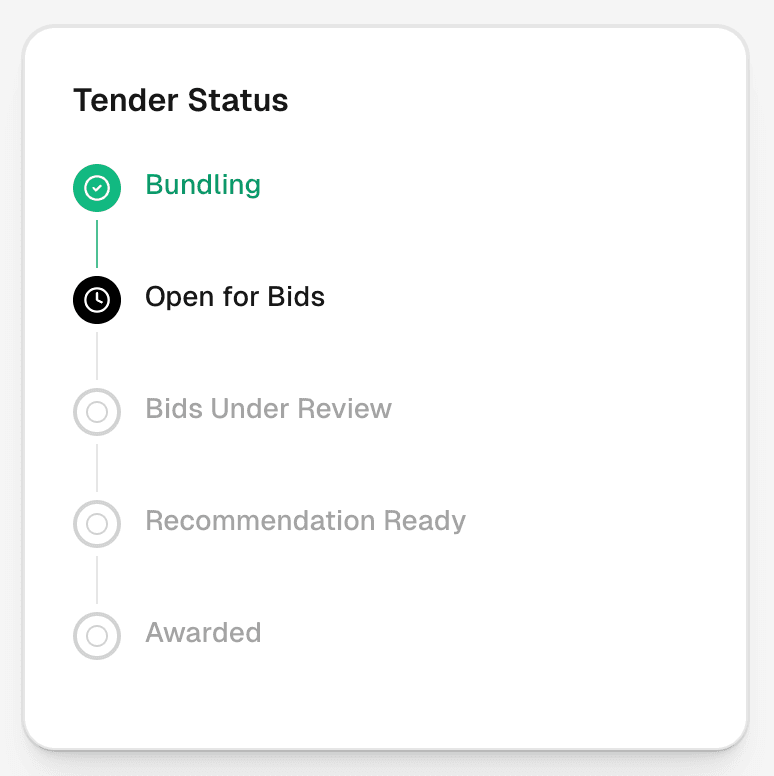Click the Bids Under Review step circle
This screenshot has width=774, height=776.
[97, 412]
